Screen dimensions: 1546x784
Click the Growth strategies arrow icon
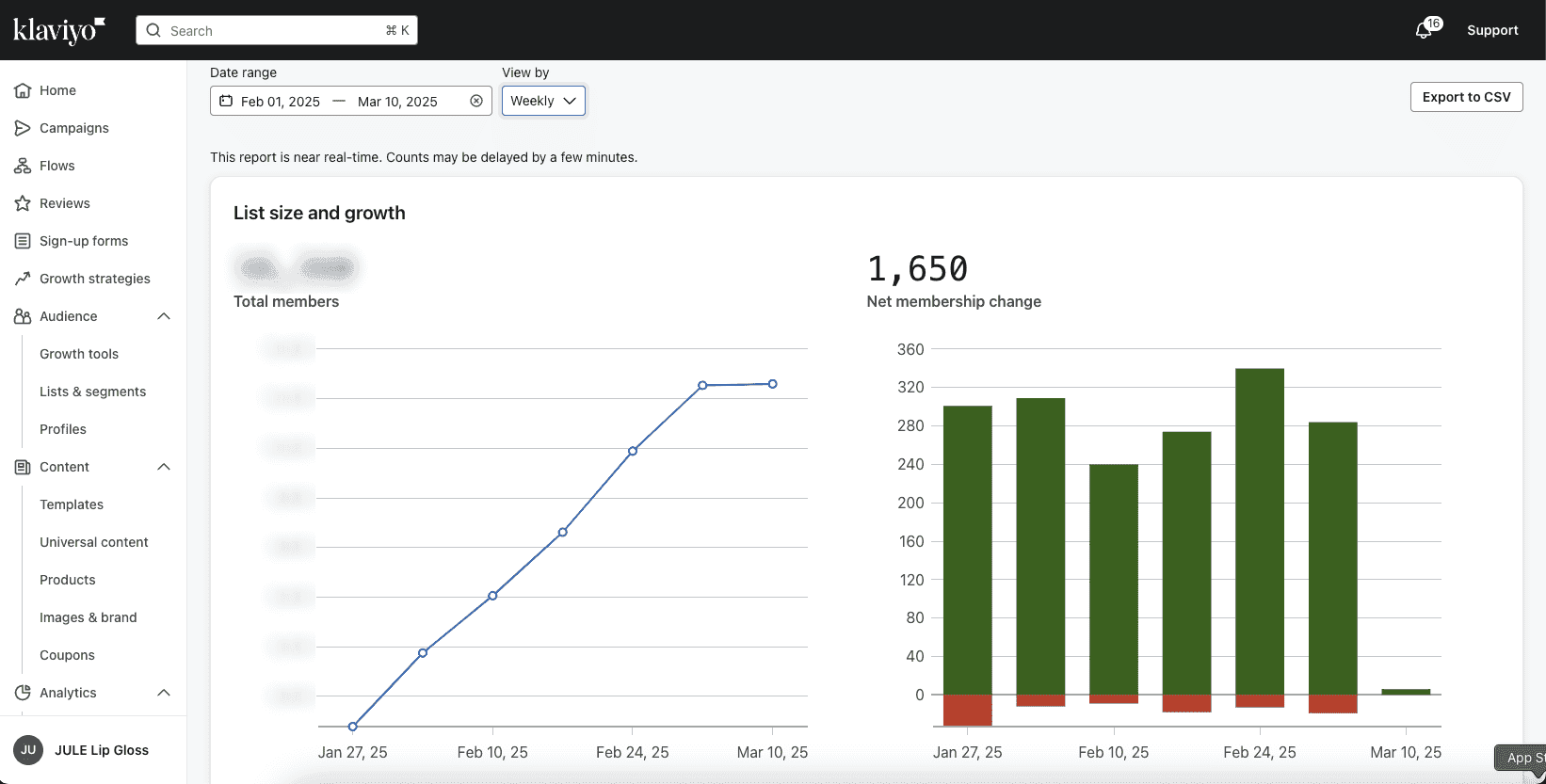click(x=23, y=279)
